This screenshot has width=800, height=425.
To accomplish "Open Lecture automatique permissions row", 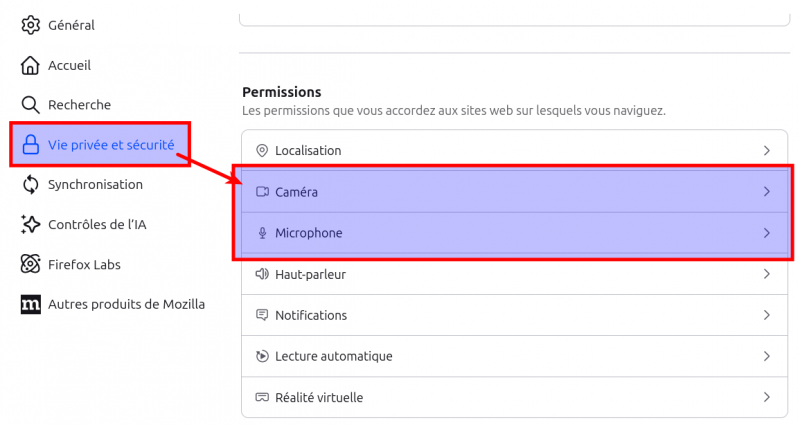I will click(333, 356).
